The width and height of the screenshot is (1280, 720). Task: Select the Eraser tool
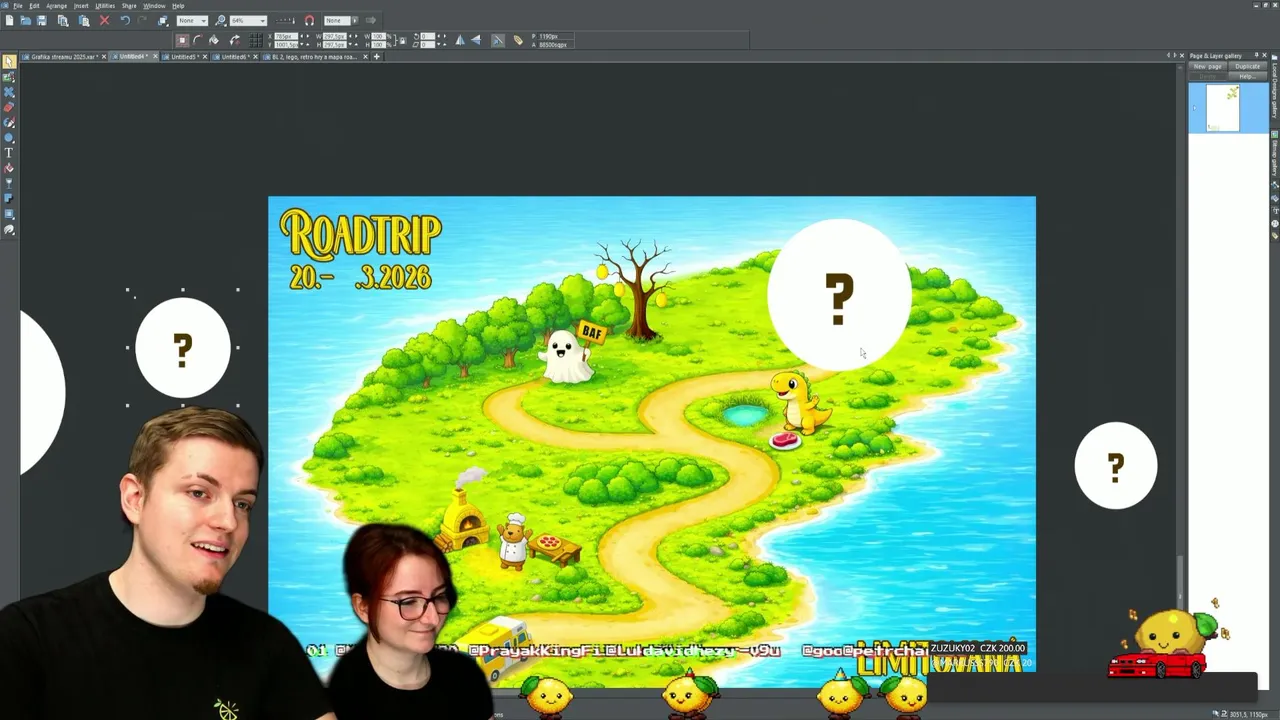click(9, 107)
